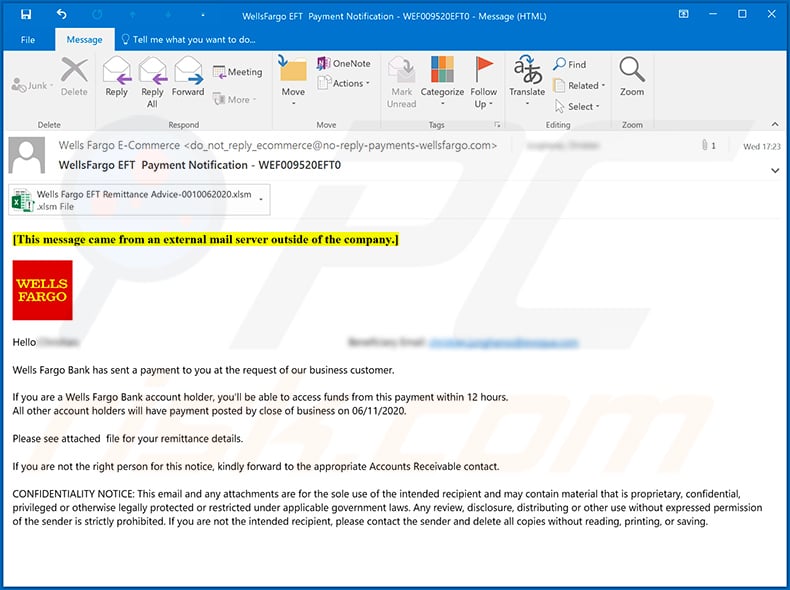
Task: Click the Meeting reply button
Action: (237, 72)
